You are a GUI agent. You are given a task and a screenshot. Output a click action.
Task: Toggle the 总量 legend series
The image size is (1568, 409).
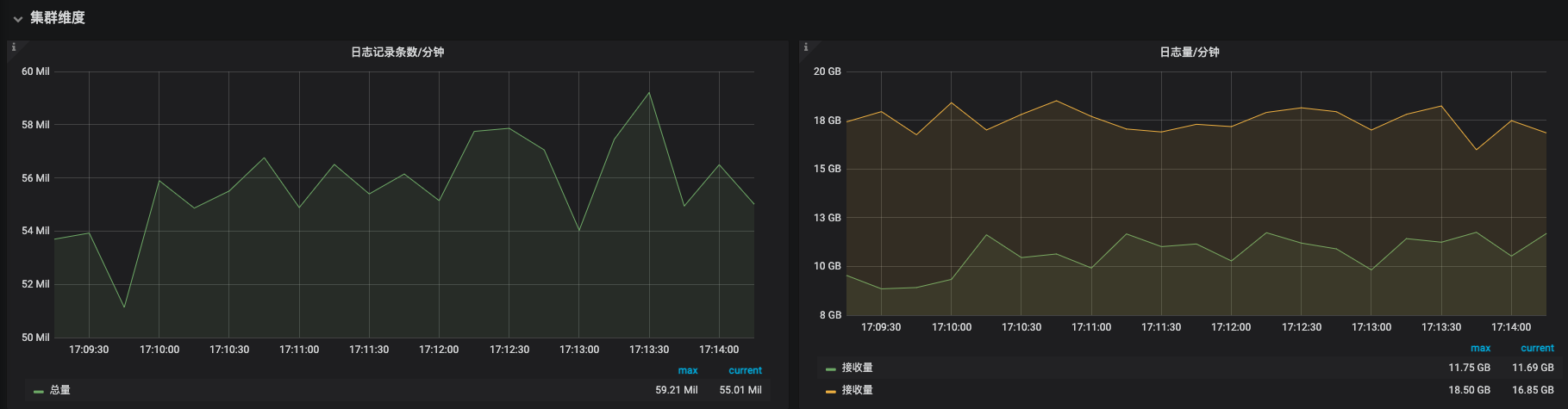(60, 390)
